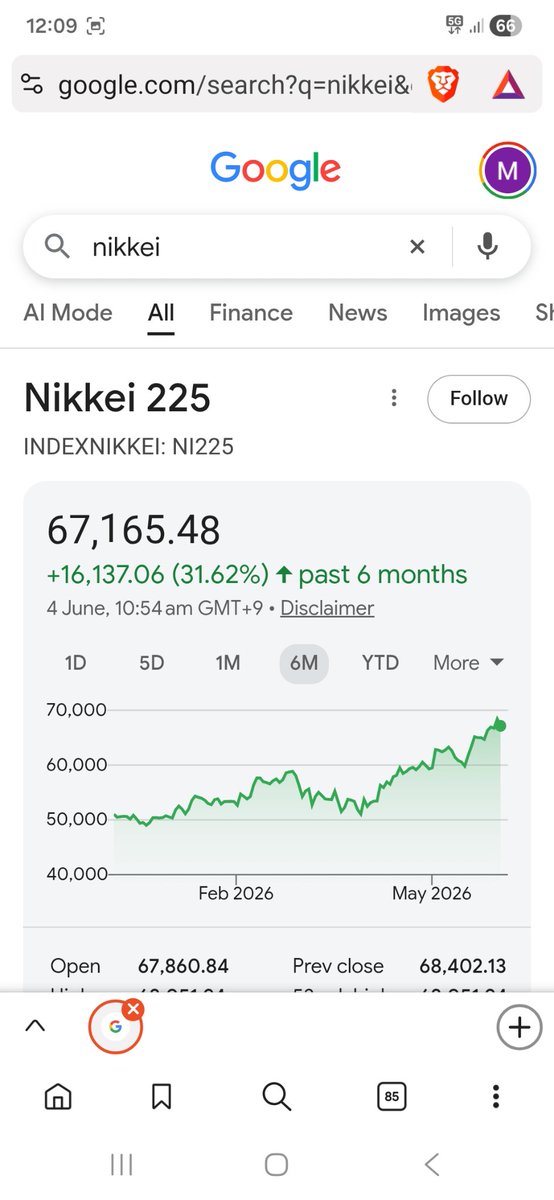Open Brave Rewards triangle icon
The height and width of the screenshot is (1200, 554).
click(x=508, y=85)
